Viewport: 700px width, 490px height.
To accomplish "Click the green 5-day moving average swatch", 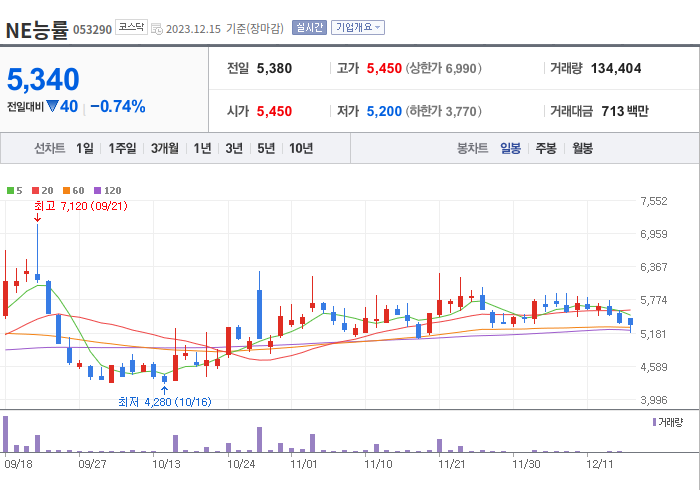I will 10,191.
